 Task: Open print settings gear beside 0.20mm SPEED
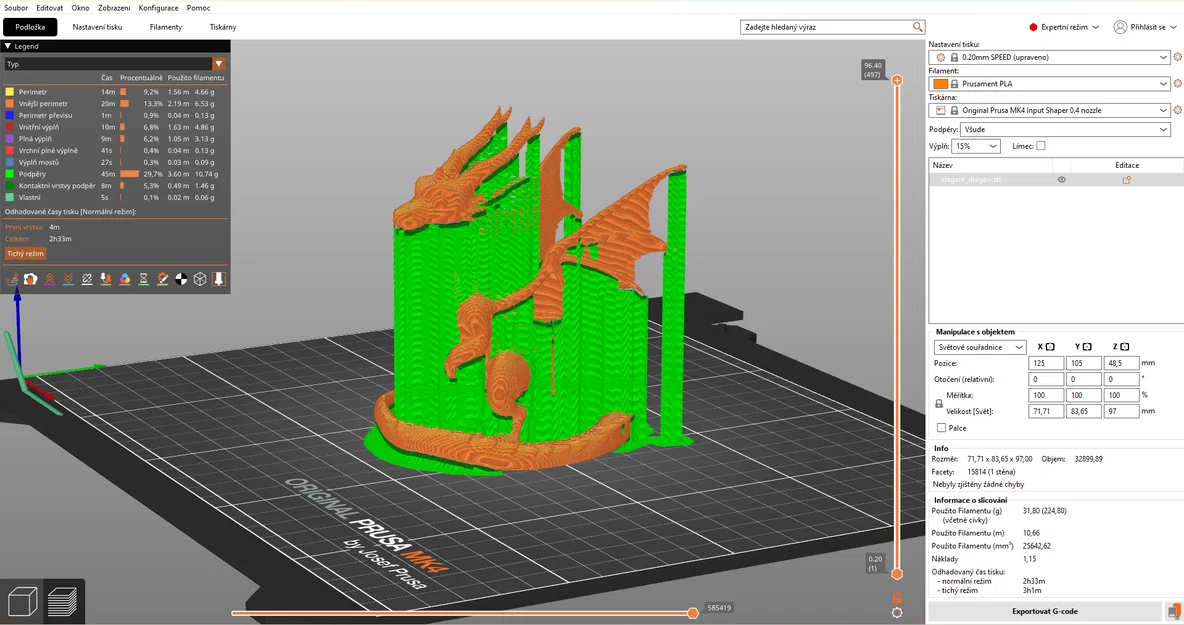(1178, 58)
